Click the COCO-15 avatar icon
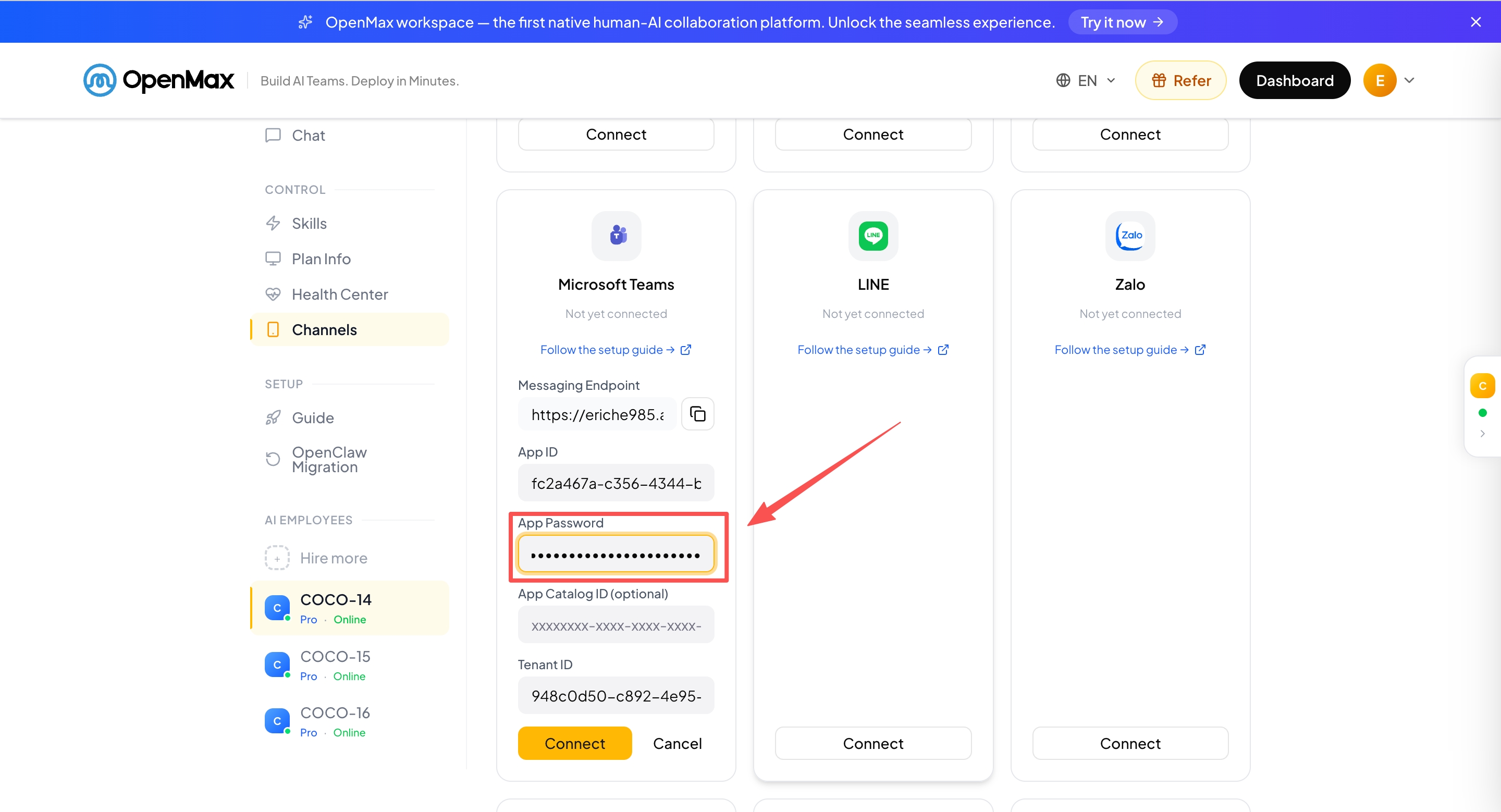 pos(277,665)
